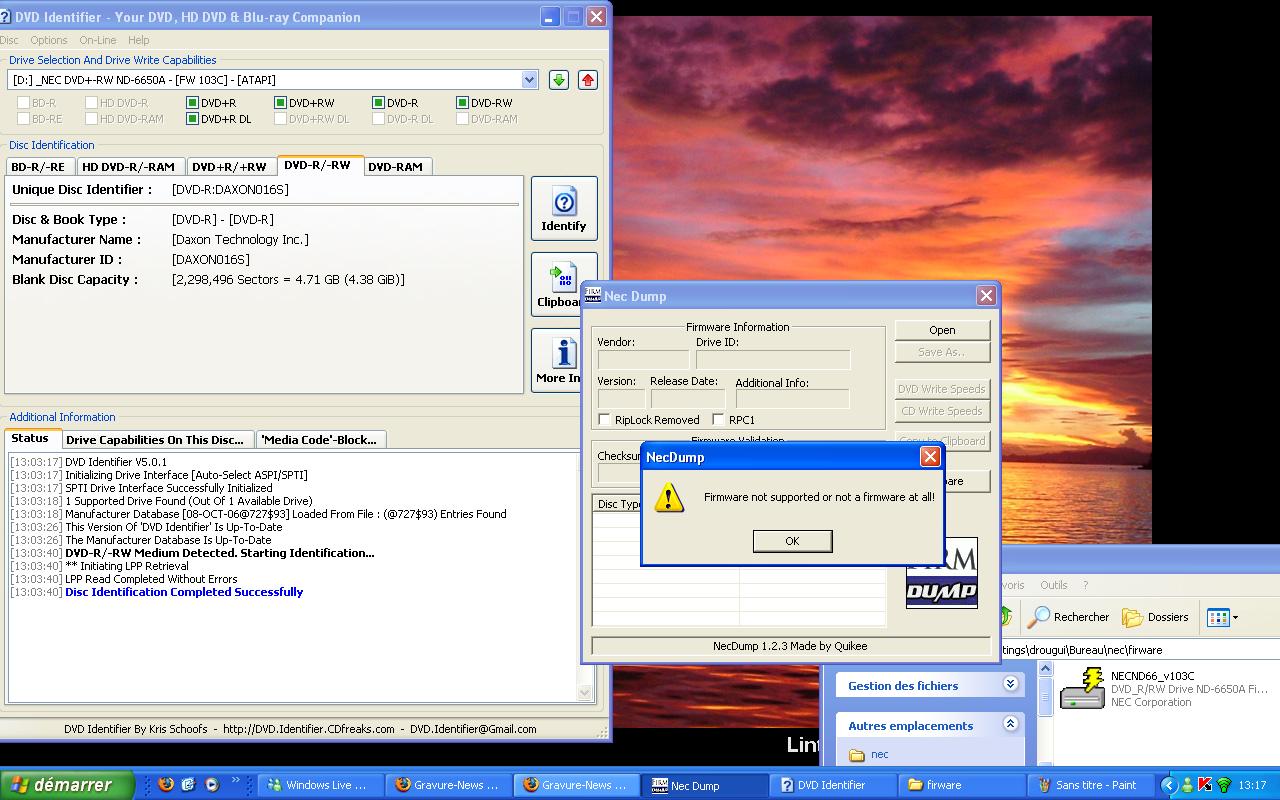The image size is (1280, 800).
Task: Click the green Messenger tray icon
Action: 1187,785
